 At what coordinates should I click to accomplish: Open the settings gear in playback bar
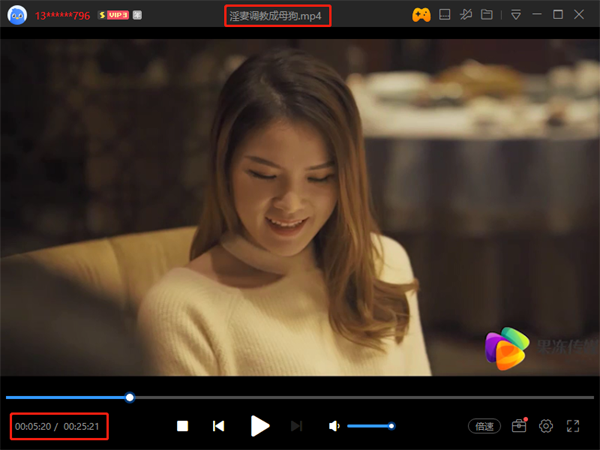tap(546, 426)
